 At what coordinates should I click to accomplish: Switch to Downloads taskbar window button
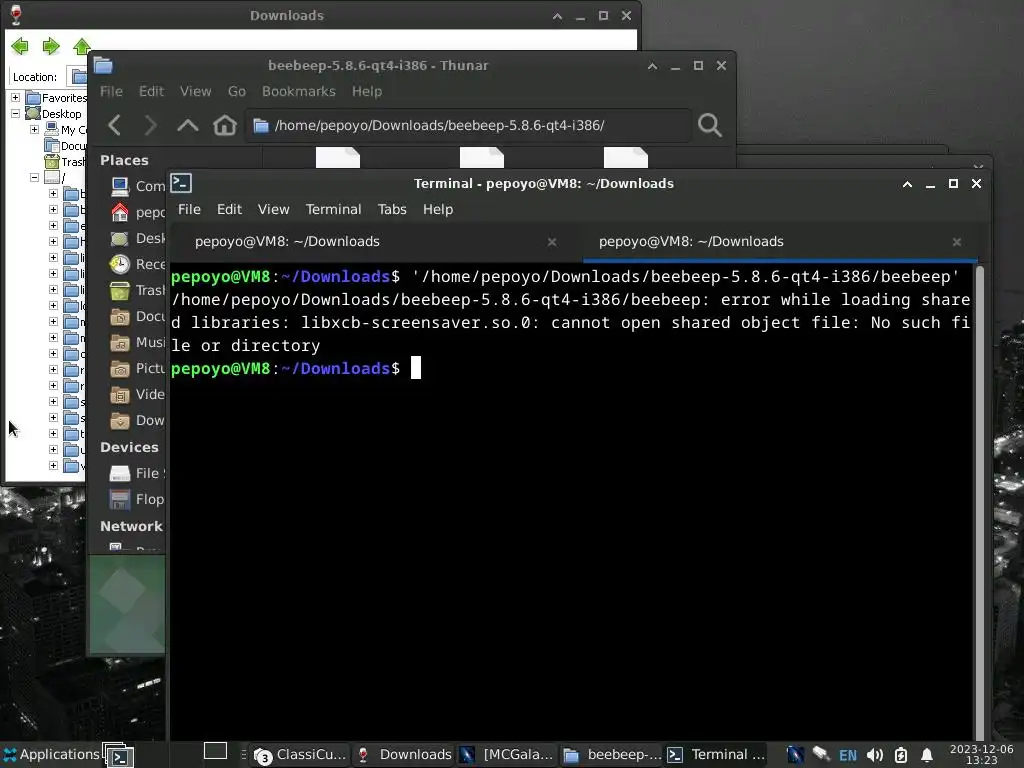coord(404,755)
